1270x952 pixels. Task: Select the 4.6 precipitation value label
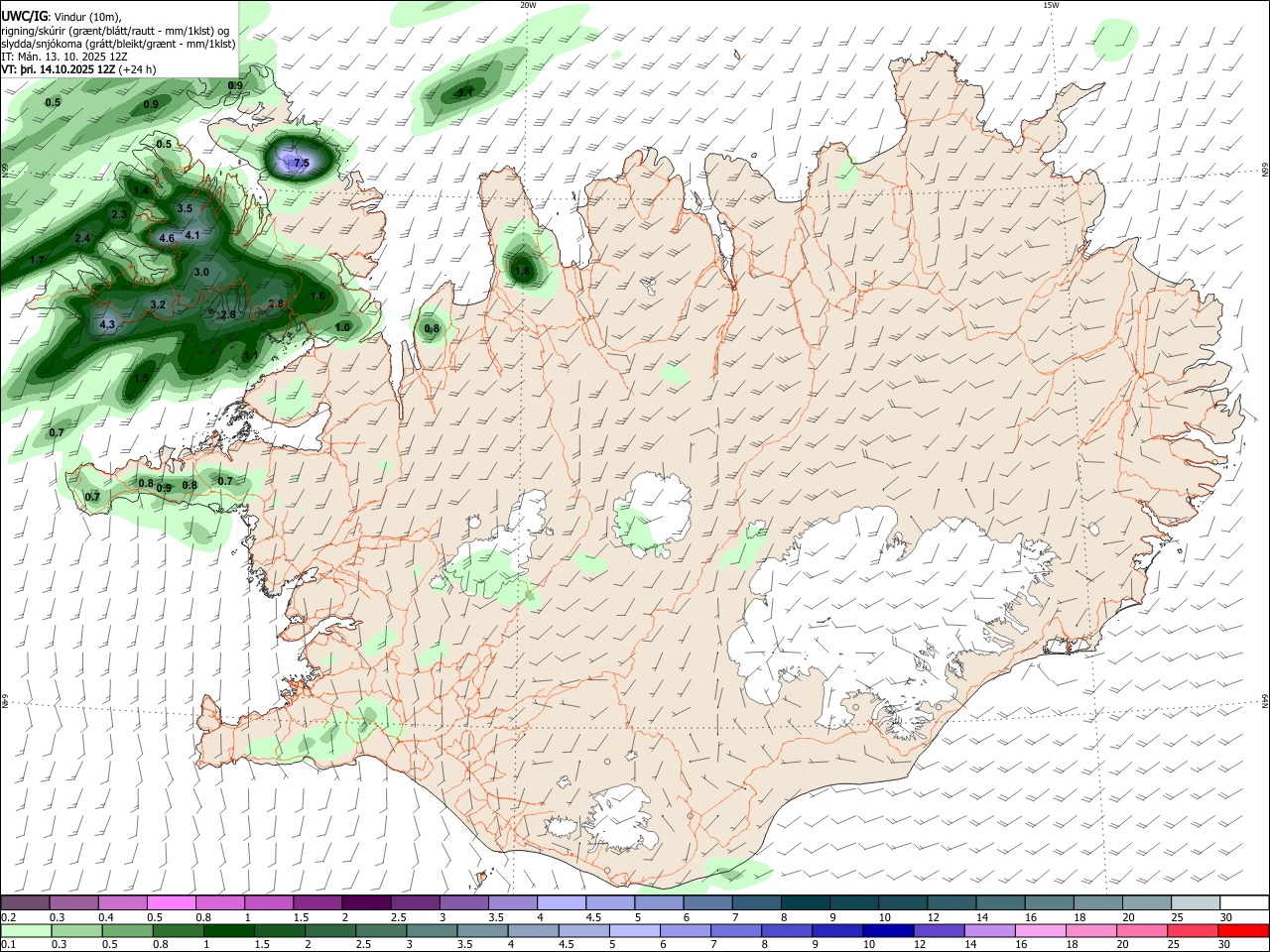(x=167, y=238)
